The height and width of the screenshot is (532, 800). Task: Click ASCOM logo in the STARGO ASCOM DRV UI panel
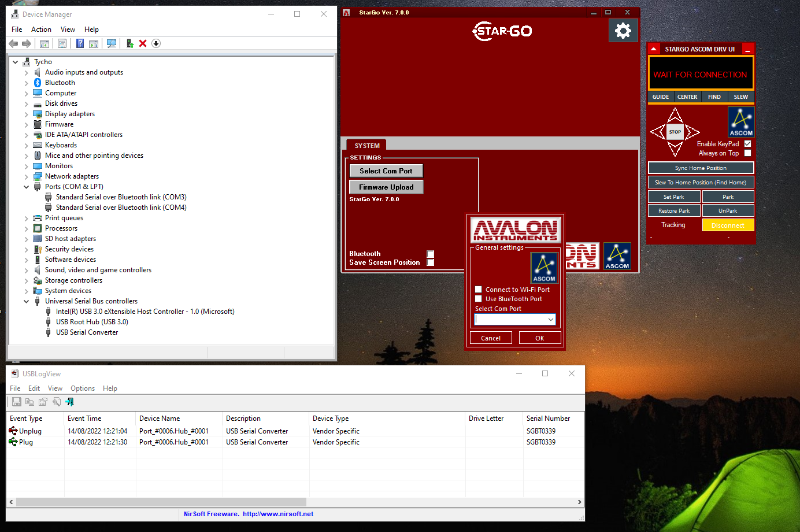click(x=741, y=121)
